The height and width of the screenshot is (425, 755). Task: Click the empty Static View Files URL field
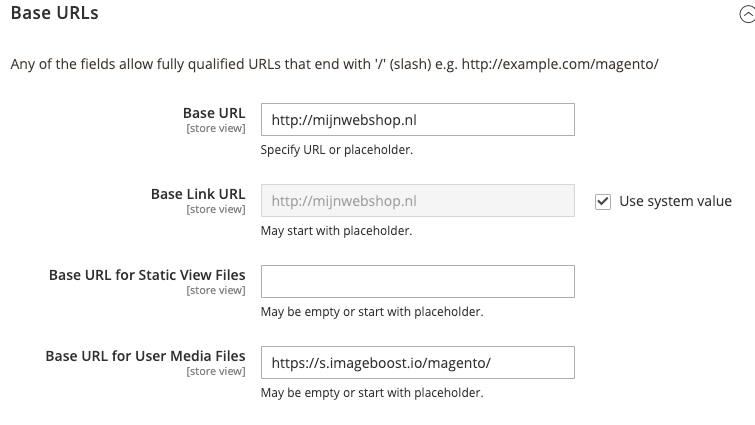pos(417,281)
